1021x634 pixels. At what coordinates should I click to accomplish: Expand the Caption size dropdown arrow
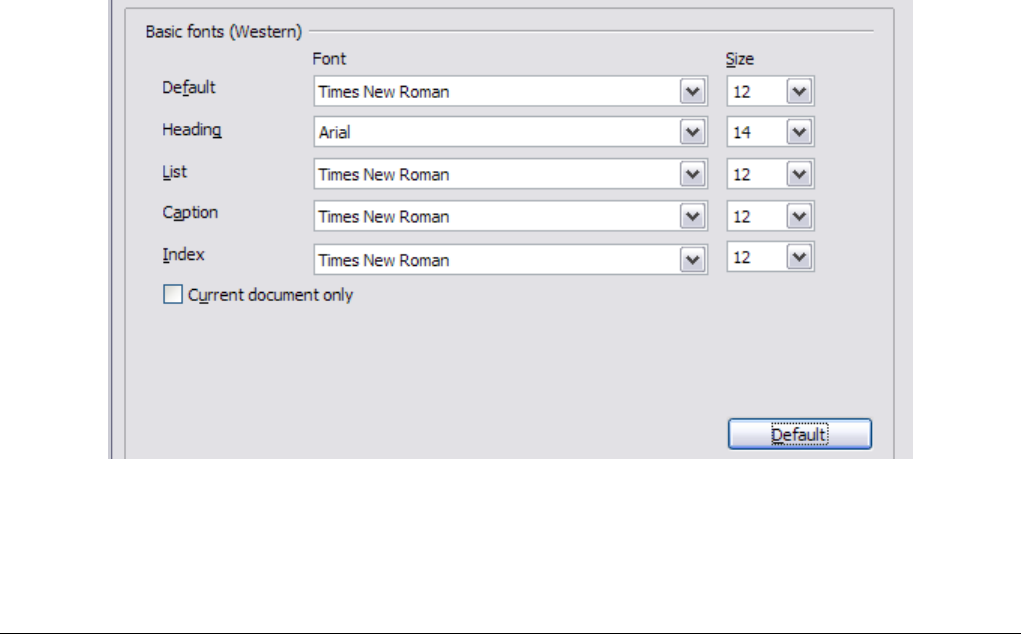pyautogui.click(x=797, y=216)
